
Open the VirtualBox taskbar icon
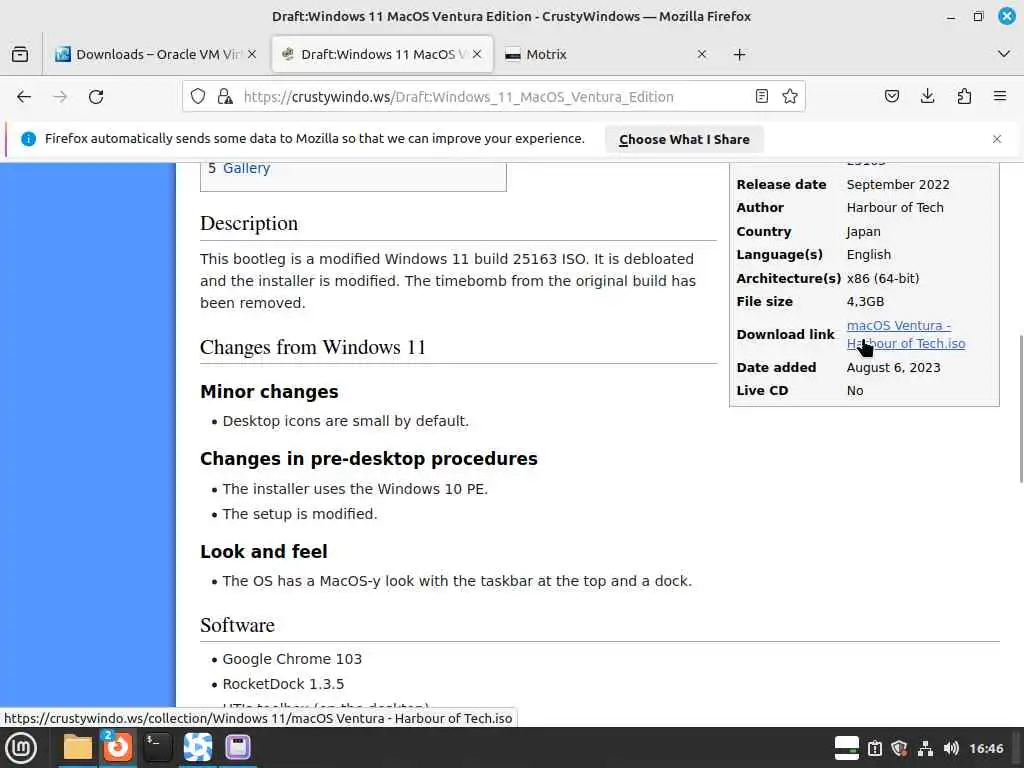[x=197, y=747]
